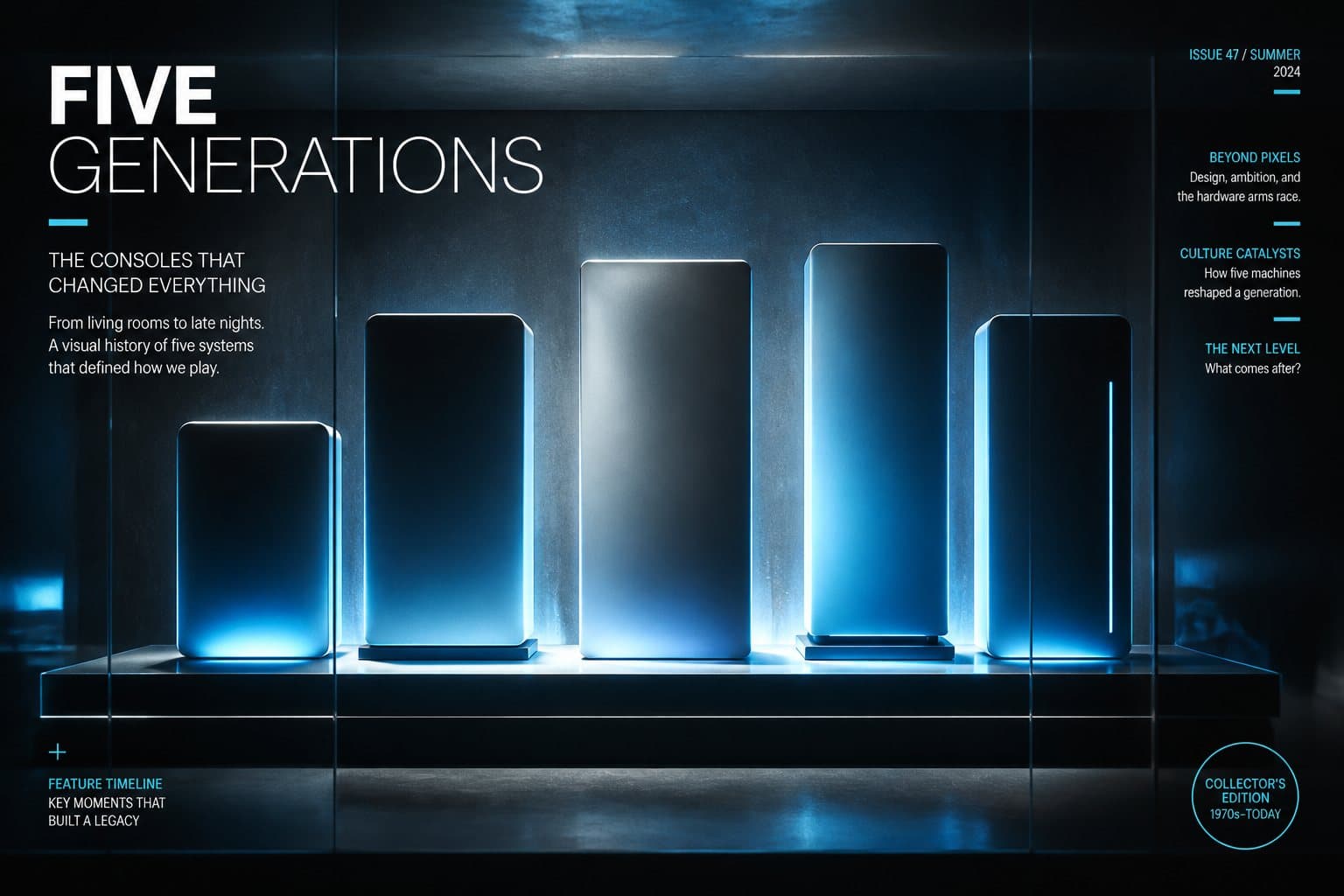
Task: Open the Beyond Pixels heading
Action: 1254,157
